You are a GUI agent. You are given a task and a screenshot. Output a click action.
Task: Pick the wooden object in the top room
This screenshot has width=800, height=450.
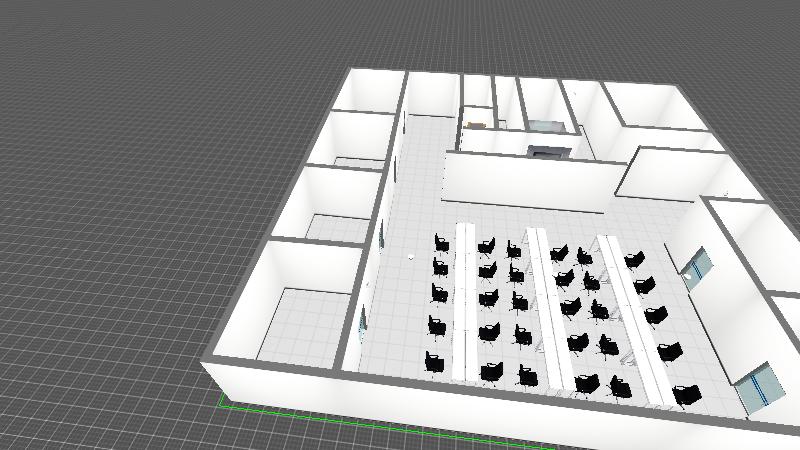(475, 124)
